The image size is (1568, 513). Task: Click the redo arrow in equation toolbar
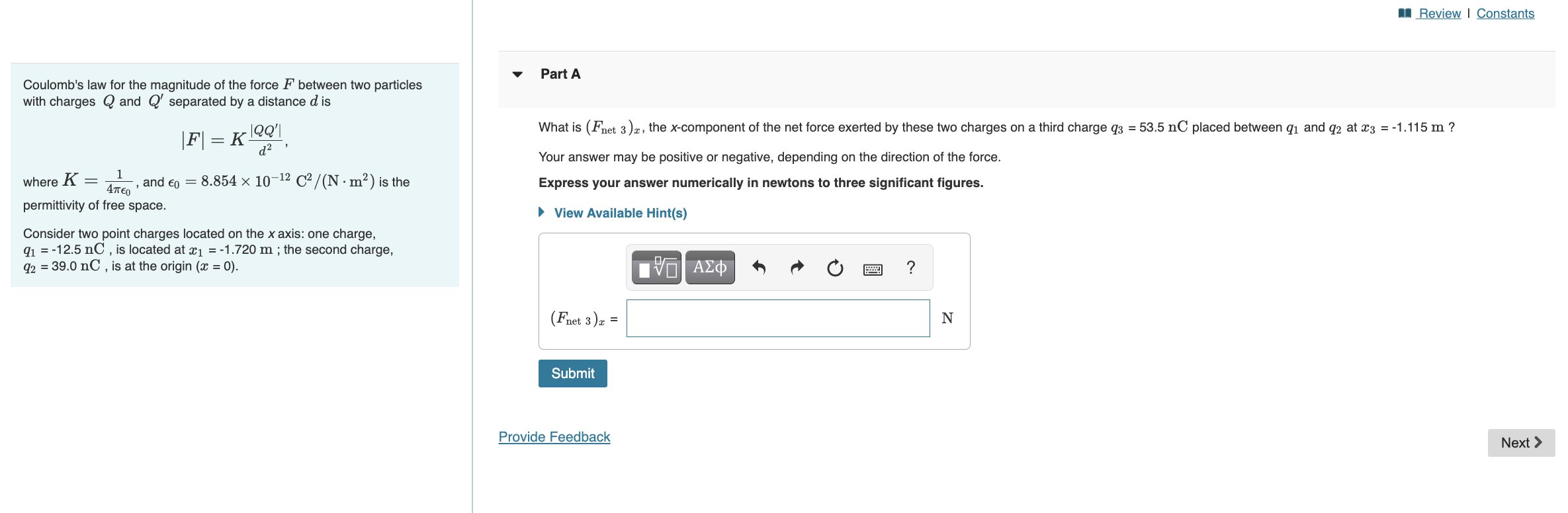point(797,267)
